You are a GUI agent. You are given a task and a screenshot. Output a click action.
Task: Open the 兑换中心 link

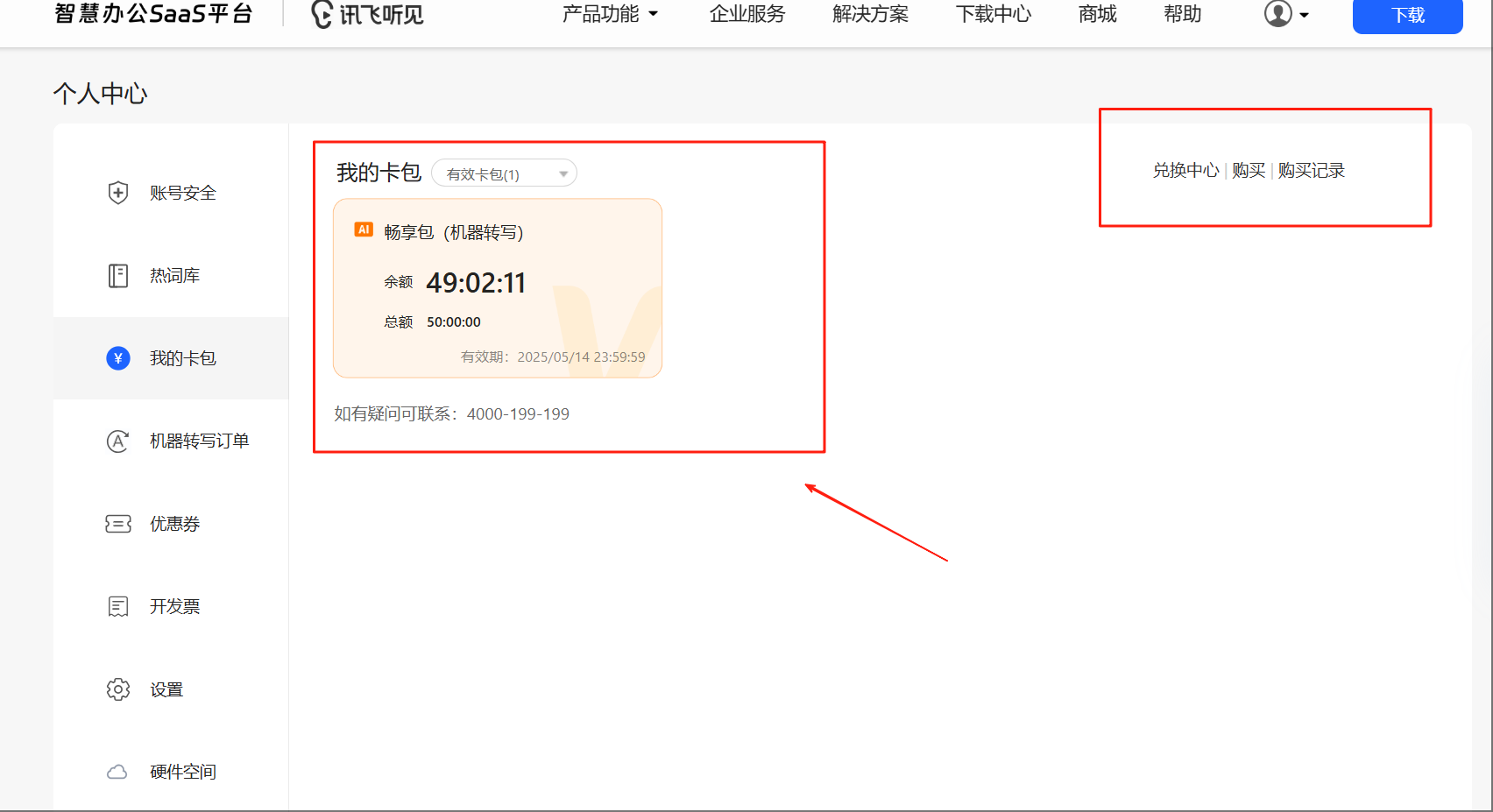[x=1185, y=171]
